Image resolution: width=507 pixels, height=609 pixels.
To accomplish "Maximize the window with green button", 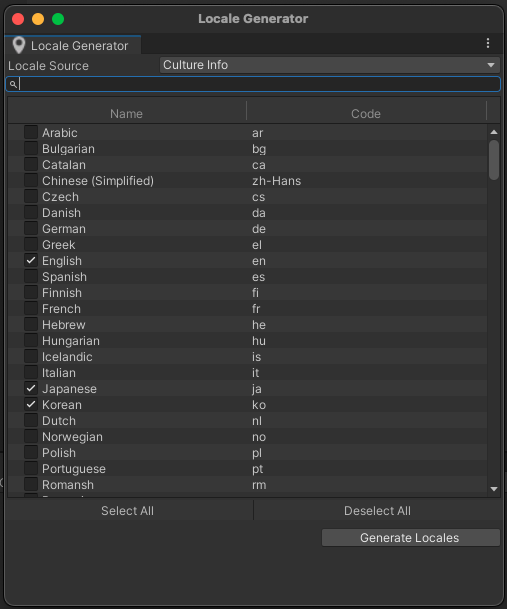I will 58,19.
